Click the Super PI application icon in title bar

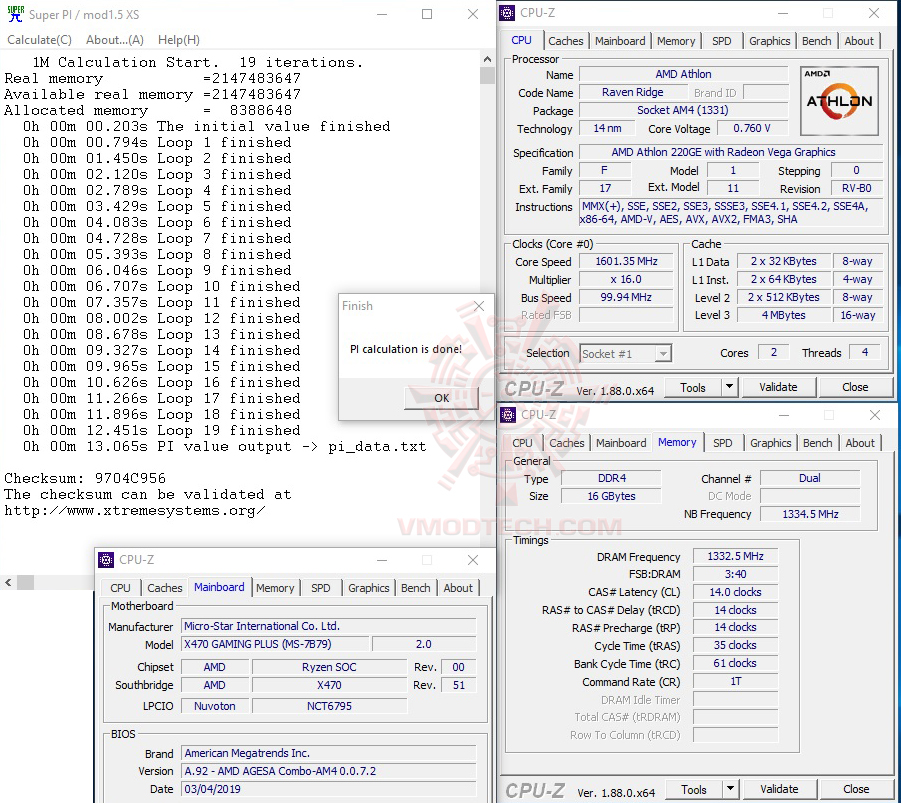coord(16,14)
